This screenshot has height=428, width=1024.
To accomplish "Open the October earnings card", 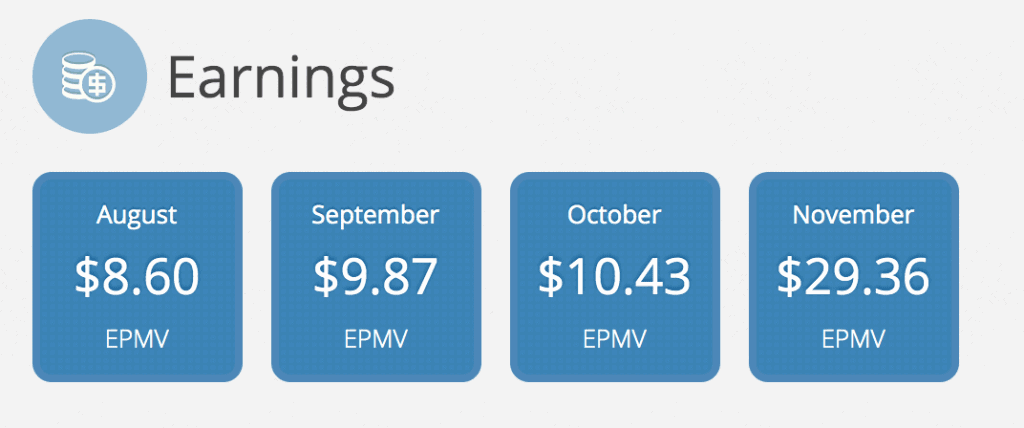I will click(615, 277).
